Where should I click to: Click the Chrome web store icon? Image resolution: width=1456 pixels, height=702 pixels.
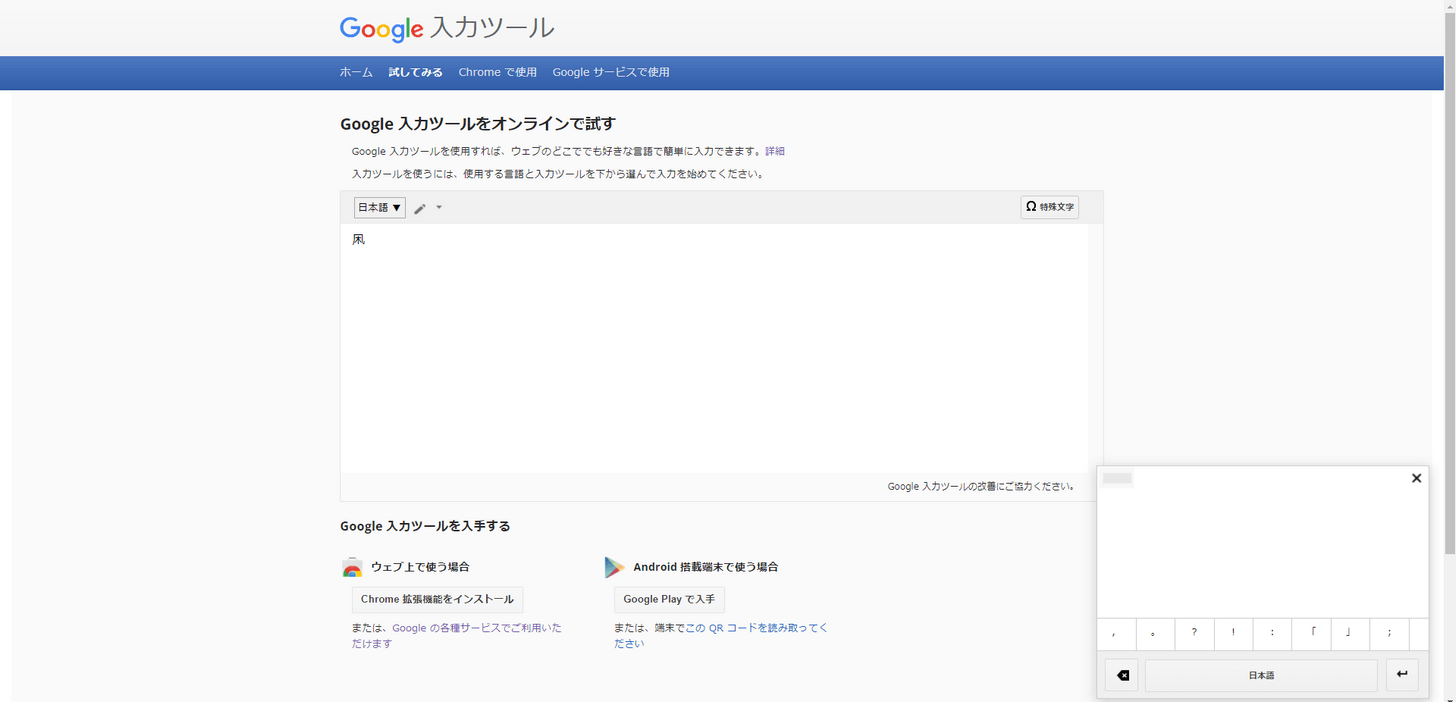(352, 567)
